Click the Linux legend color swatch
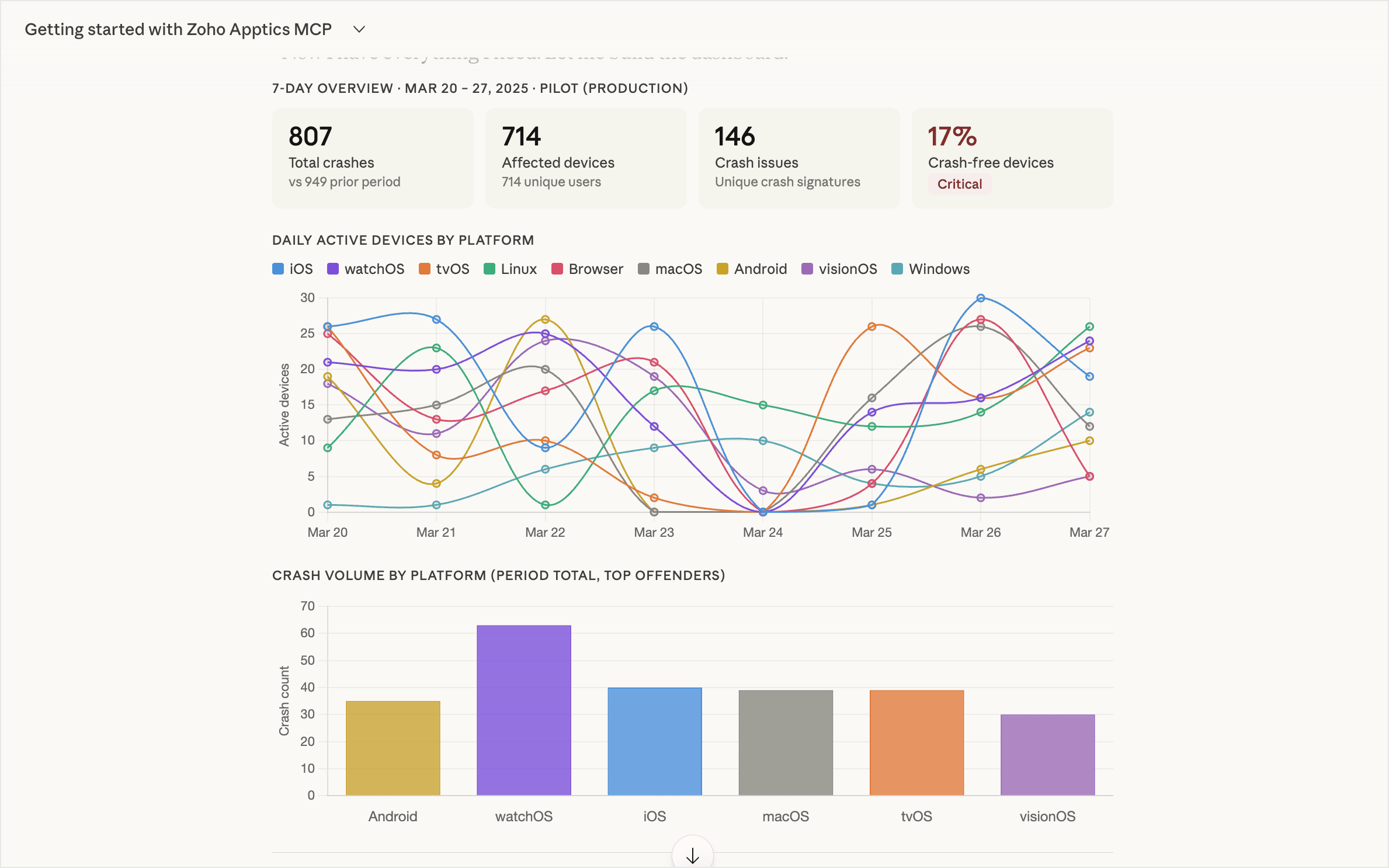The width and height of the screenshot is (1389, 868). click(x=489, y=269)
